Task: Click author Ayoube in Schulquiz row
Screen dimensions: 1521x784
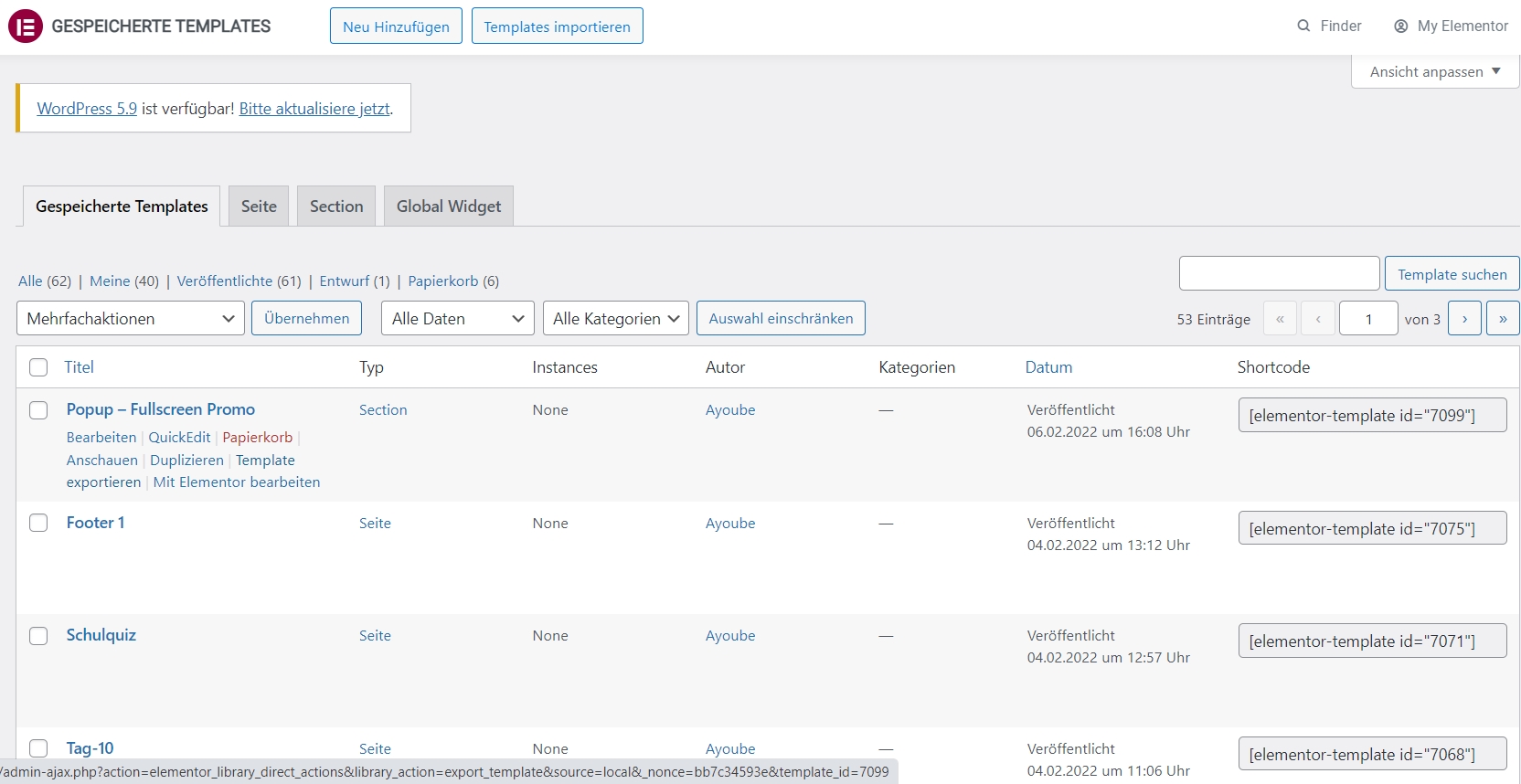Action: click(x=730, y=636)
